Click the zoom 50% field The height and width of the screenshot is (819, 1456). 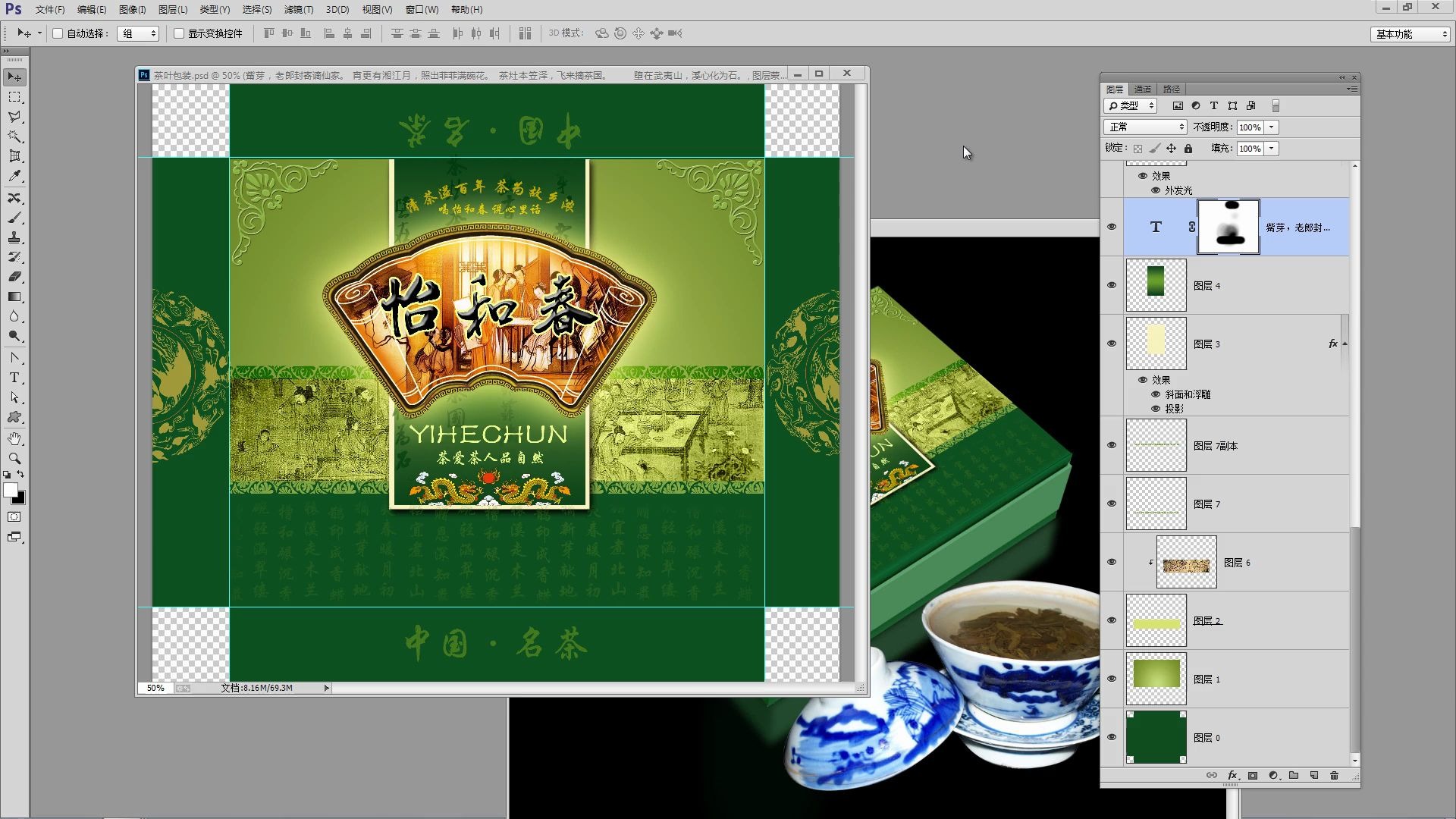pos(155,688)
